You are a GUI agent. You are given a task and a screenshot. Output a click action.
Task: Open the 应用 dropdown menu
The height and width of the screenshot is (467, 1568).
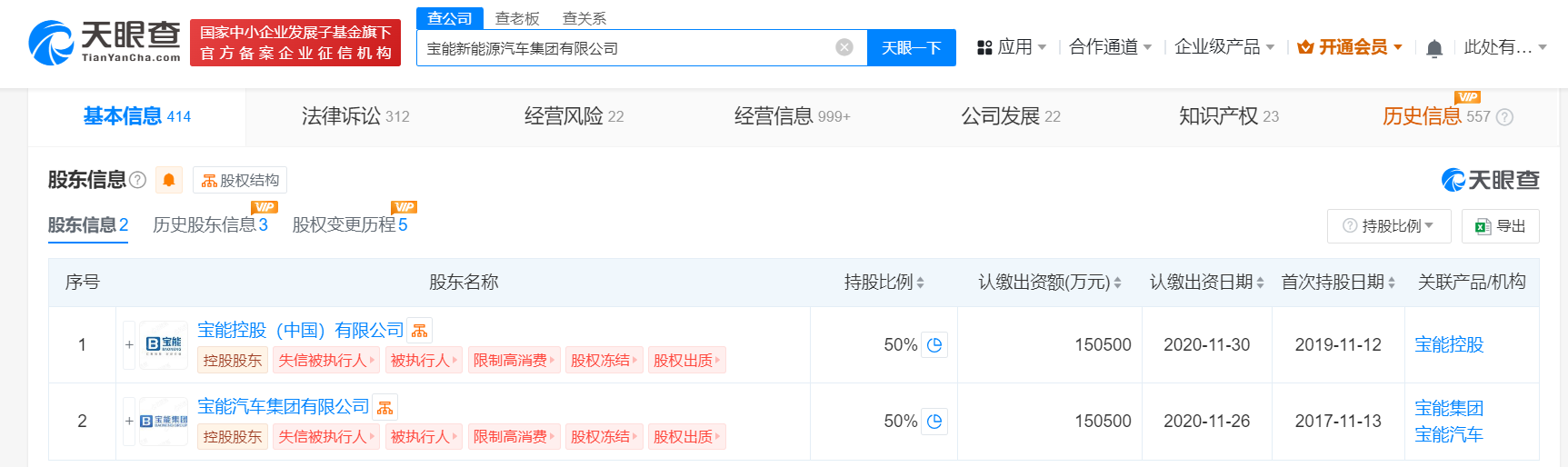(x=1012, y=47)
